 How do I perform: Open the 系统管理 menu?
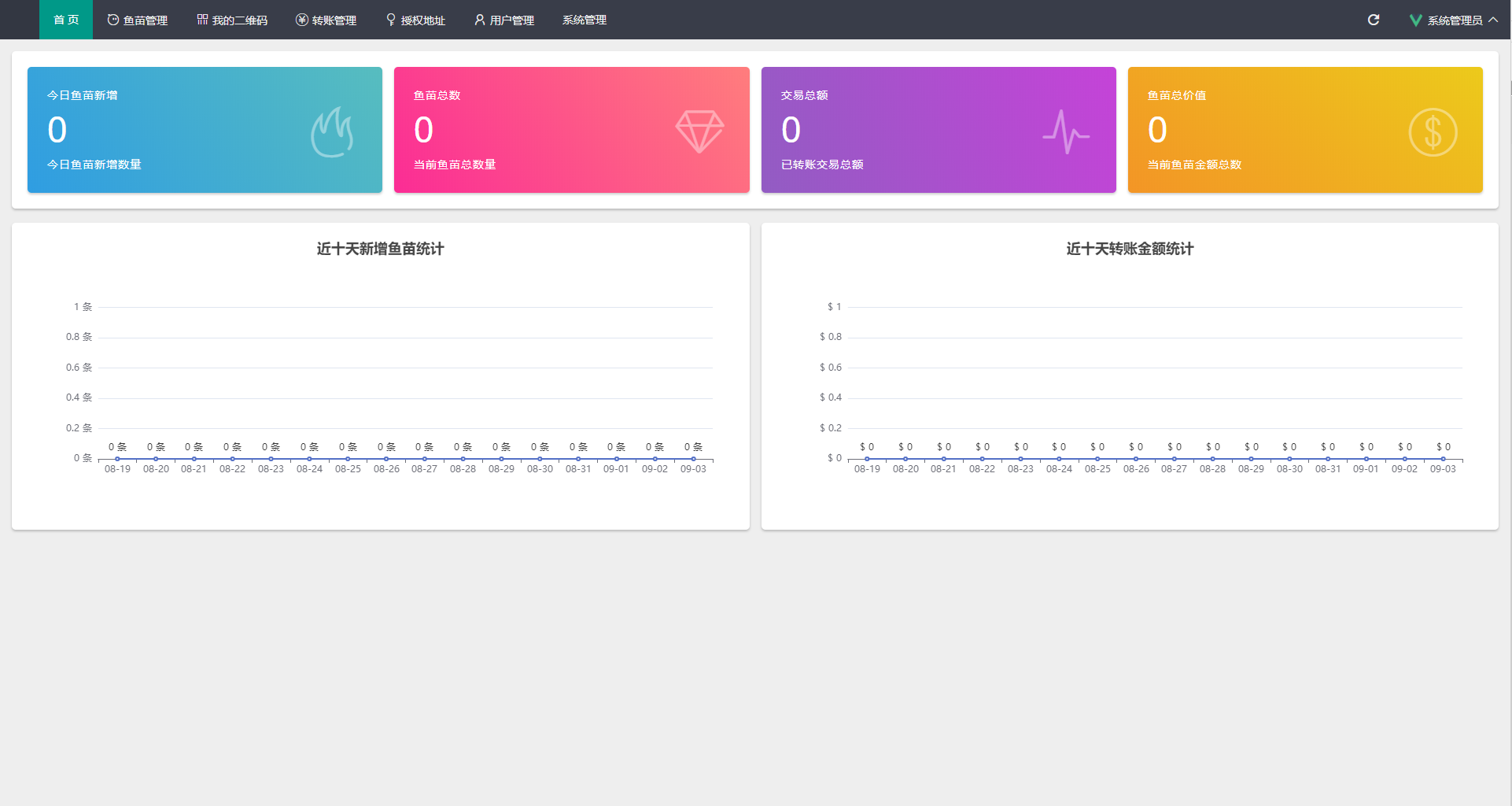pyautogui.click(x=584, y=20)
